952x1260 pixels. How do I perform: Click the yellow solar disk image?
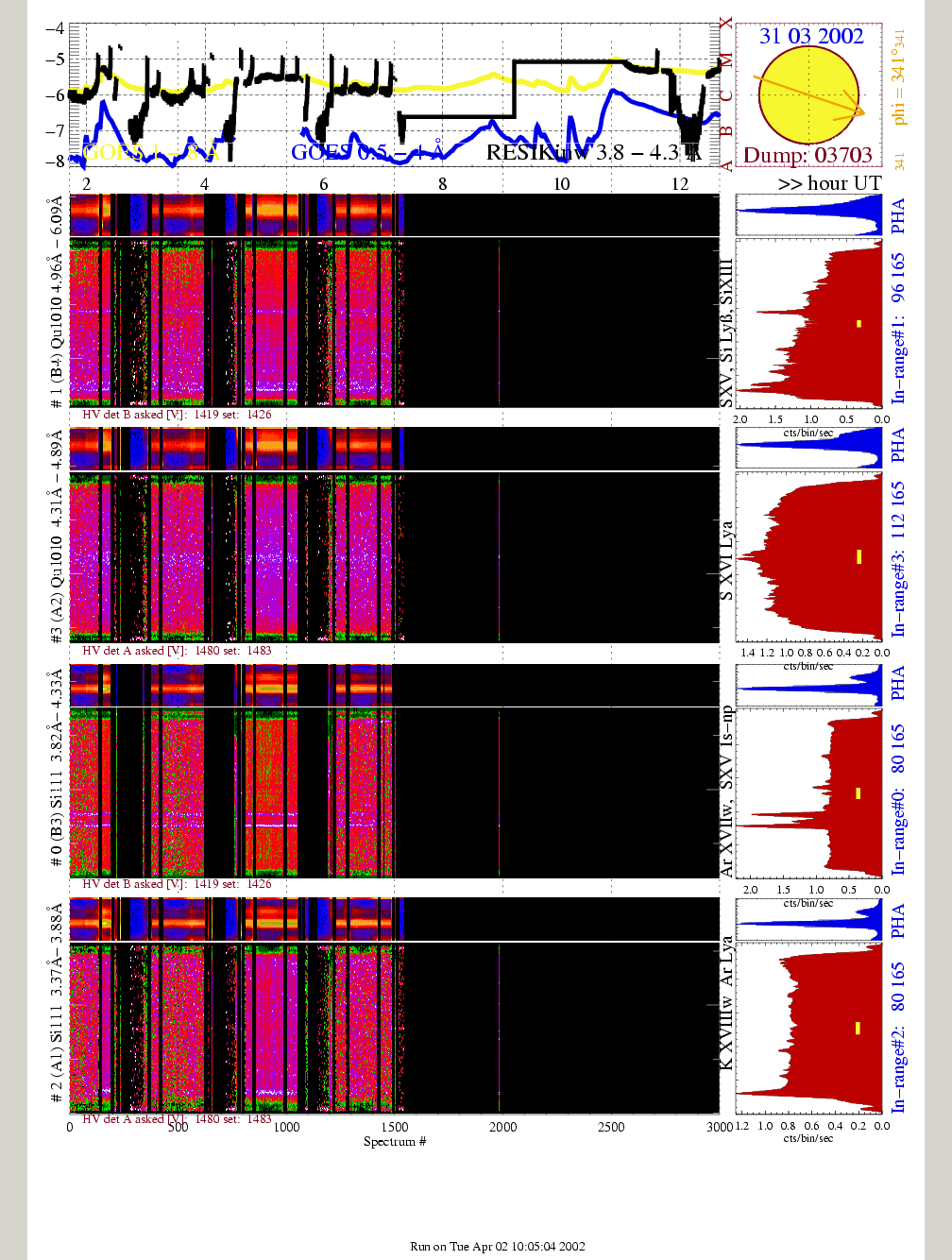(807, 94)
